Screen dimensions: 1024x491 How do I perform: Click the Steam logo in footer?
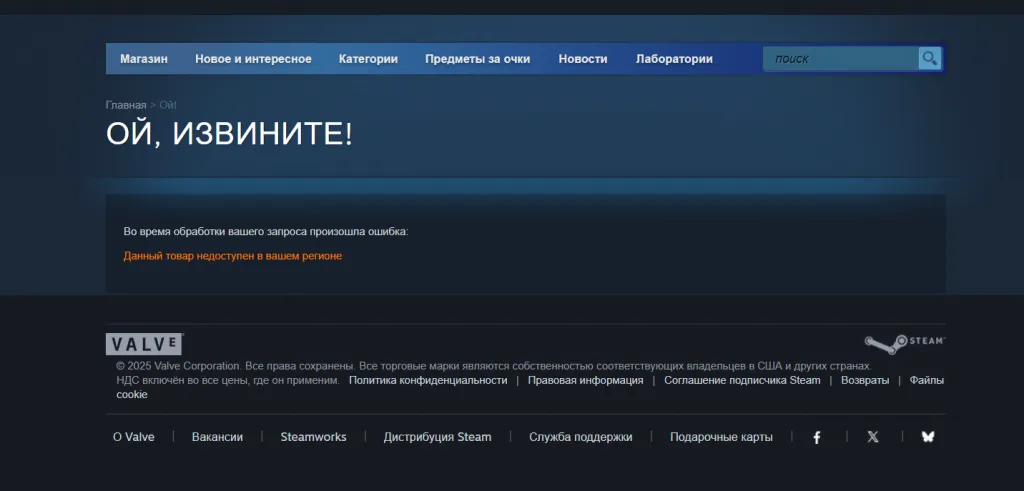pos(904,343)
